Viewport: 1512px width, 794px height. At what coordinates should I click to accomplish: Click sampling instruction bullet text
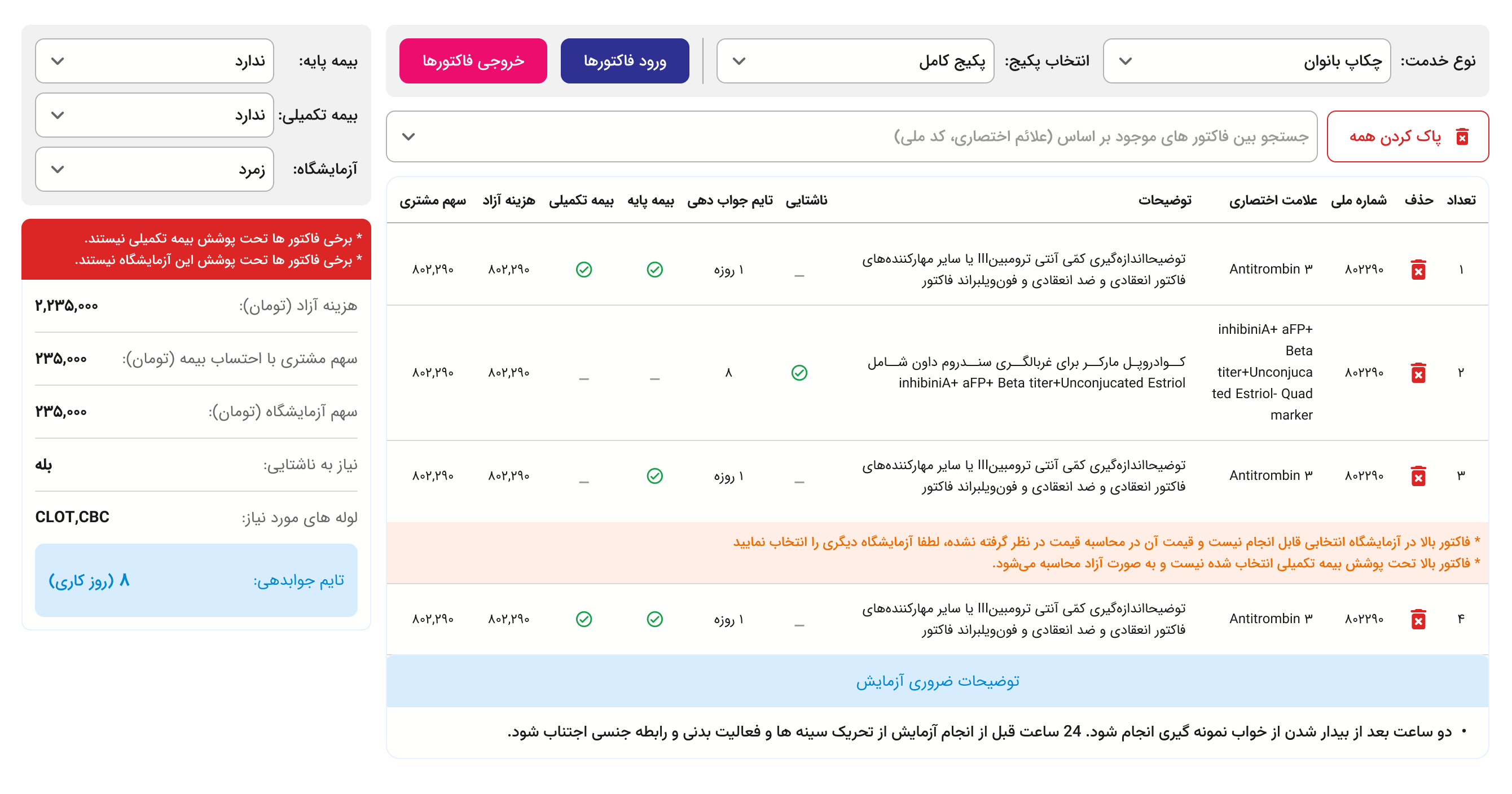979,732
